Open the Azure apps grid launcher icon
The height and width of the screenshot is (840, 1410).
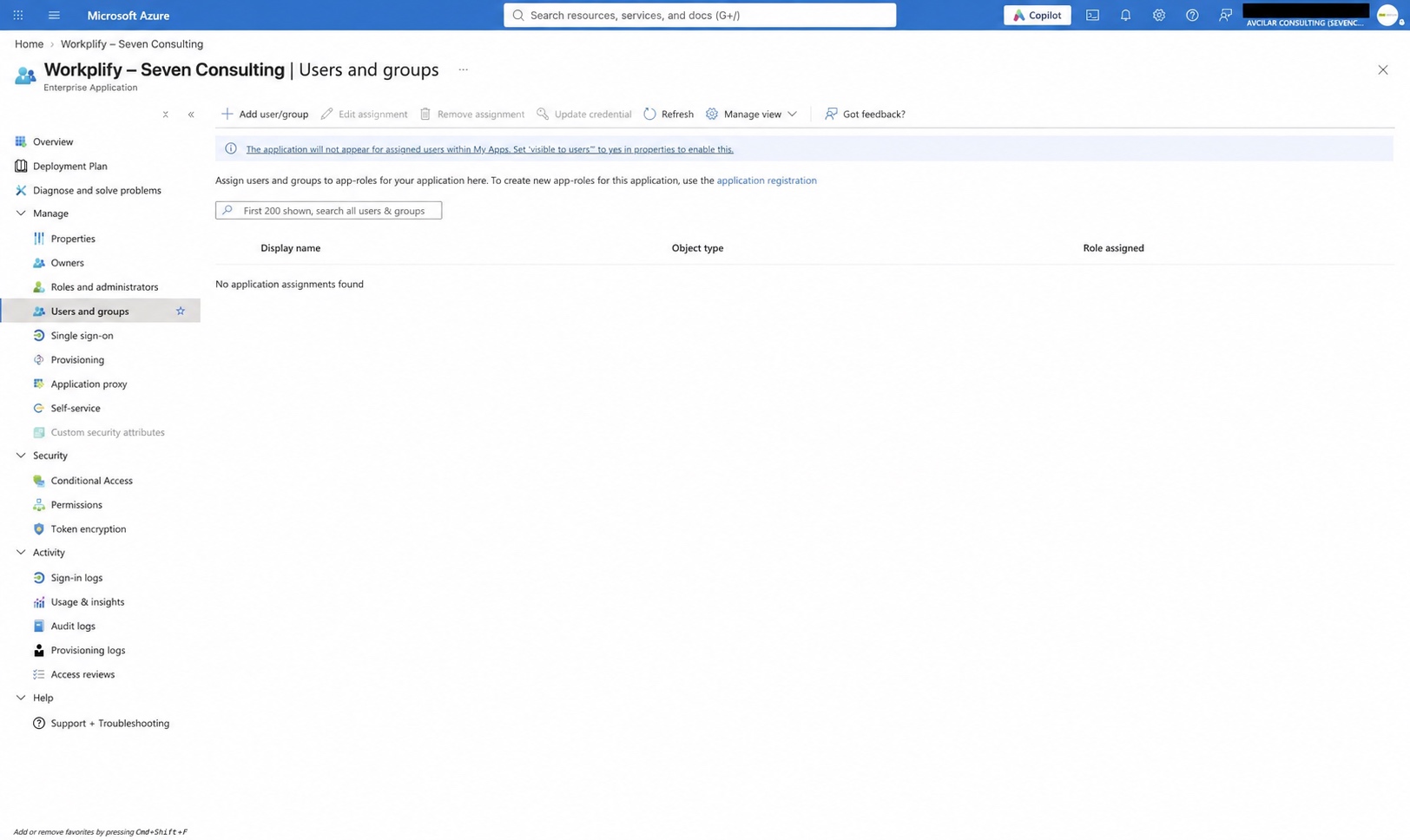click(17, 15)
